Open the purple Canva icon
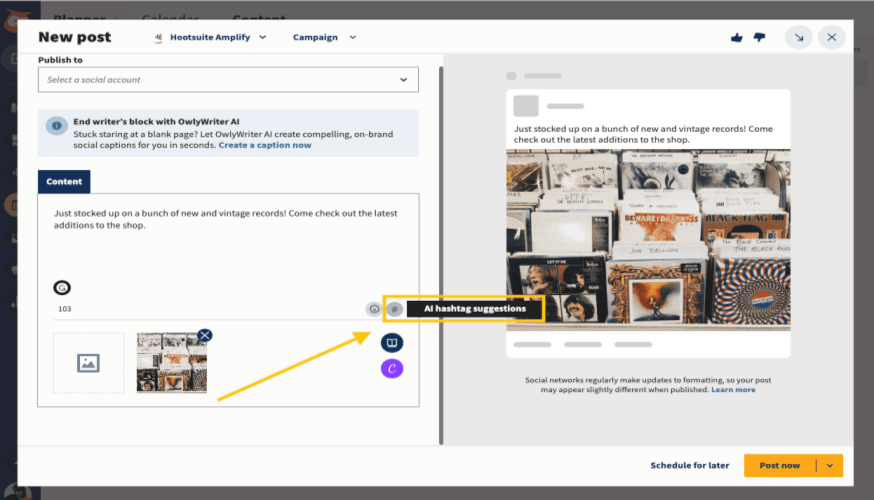This screenshot has height=500, width=874. (x=392, y=369)
